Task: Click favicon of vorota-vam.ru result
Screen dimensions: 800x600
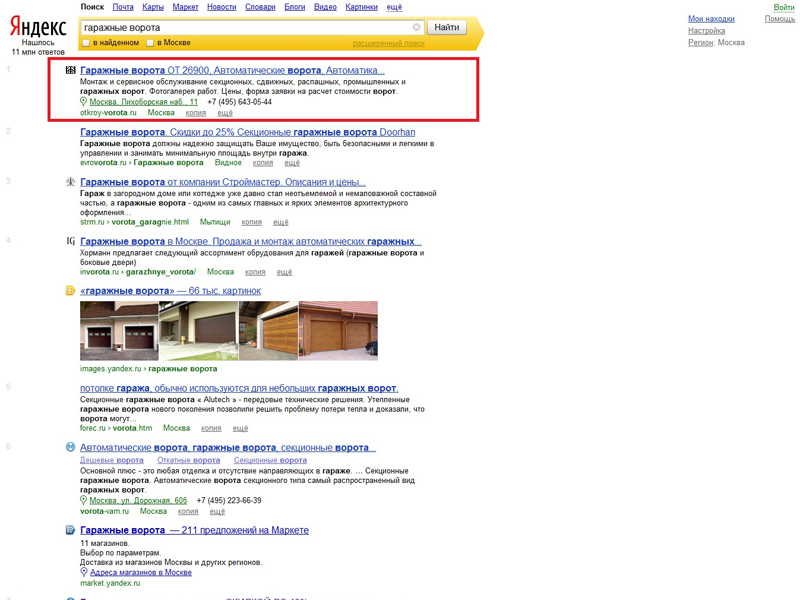Action: pyautogui.click(x=70, y=447)
